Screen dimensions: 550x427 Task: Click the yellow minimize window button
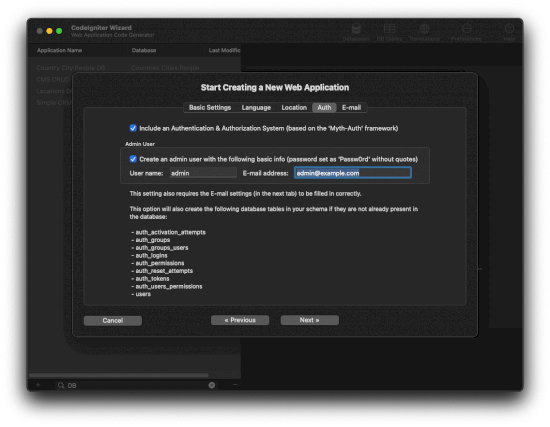[x=49, y=31]
